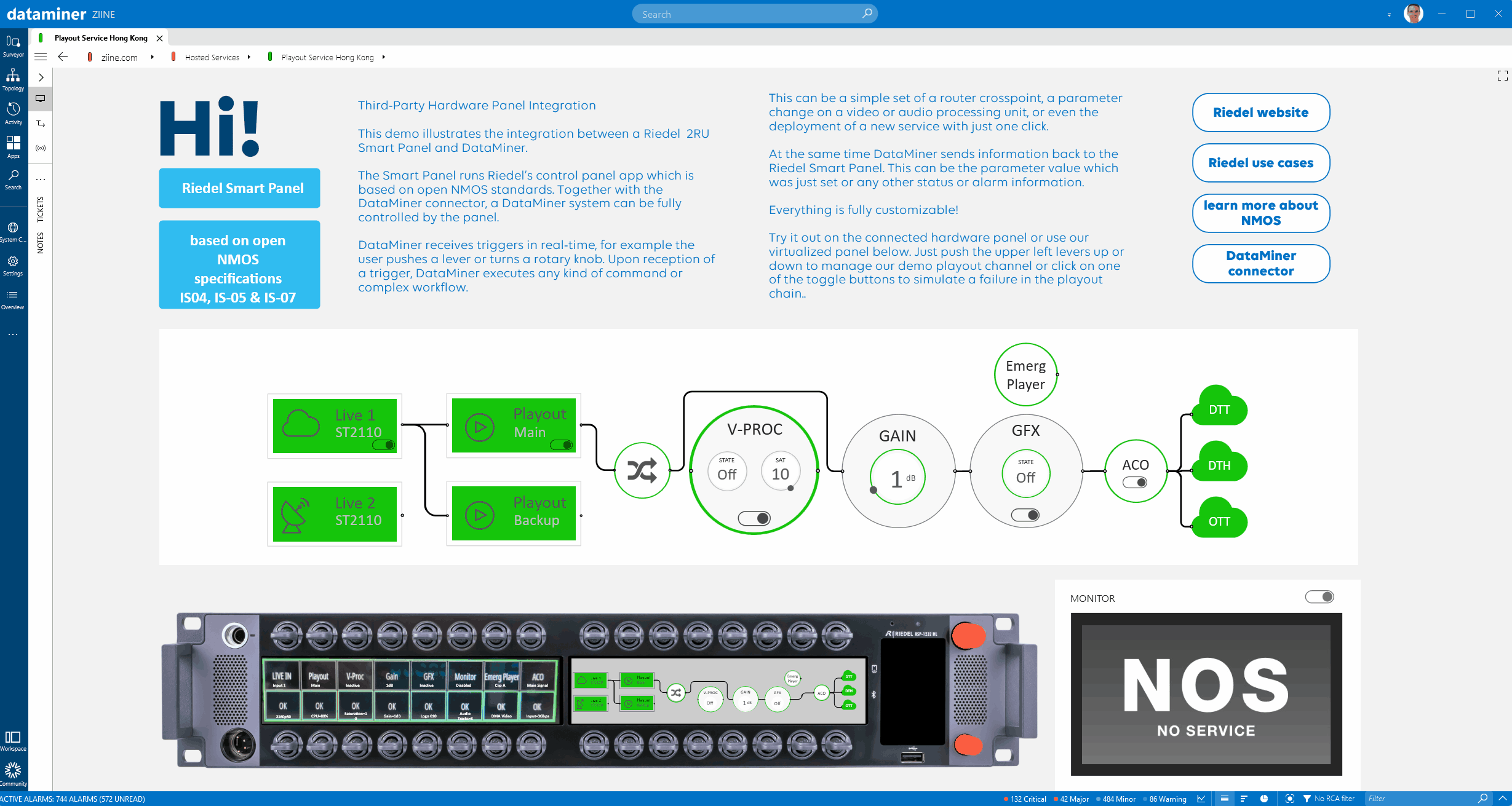
Task: Click the NMOS specifications blue box
Action: click(x=239, y=265)
